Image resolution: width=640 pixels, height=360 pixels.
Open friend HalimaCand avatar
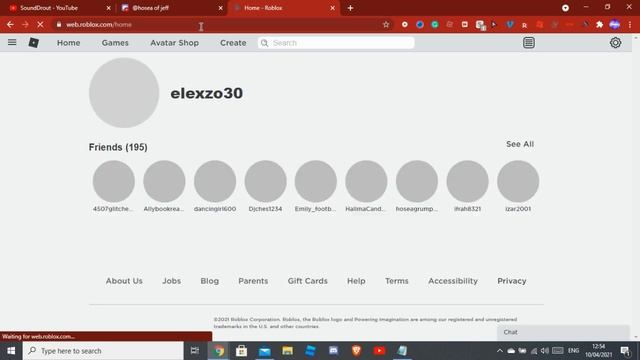[366, 181]
